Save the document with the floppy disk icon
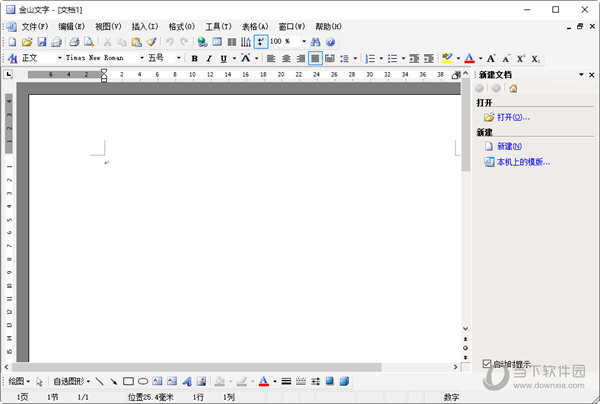This screenshot has width=600, height=404. pos(41,42)
